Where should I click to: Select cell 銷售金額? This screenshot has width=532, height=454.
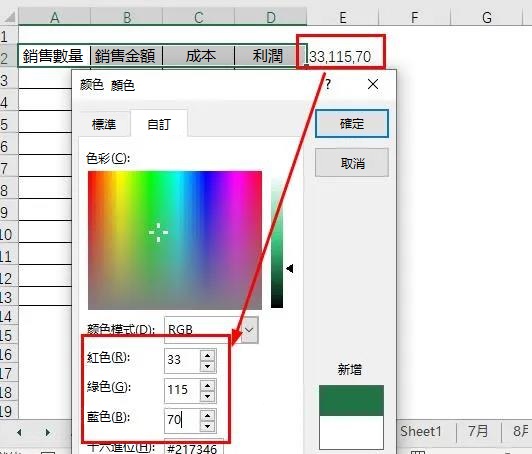126,56
